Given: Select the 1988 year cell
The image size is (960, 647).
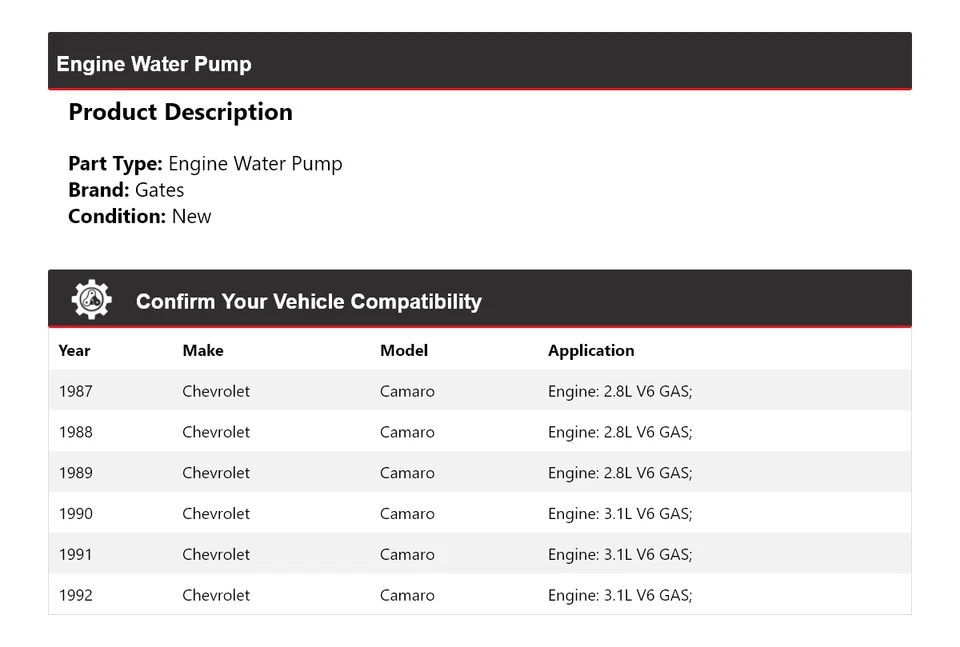Looking at the screenshot, I should [x=75, y=432].
